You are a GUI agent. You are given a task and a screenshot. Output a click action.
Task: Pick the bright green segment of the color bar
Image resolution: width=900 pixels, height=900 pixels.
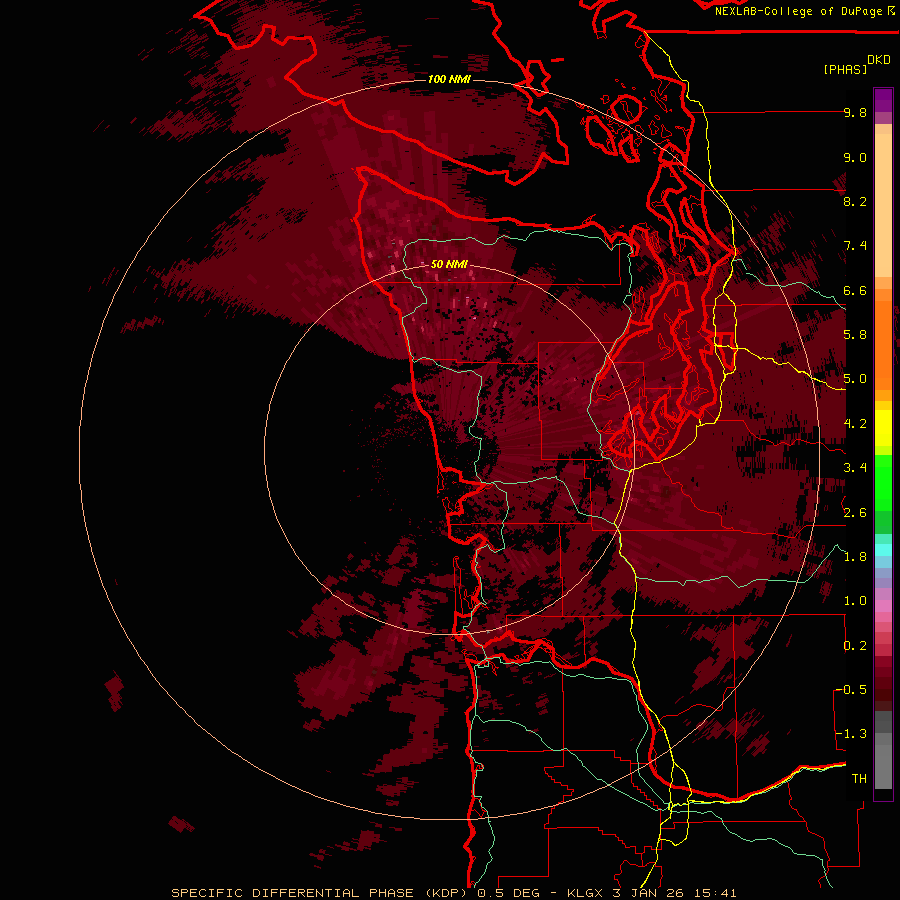pyautogui.click(x=883, y=482)
